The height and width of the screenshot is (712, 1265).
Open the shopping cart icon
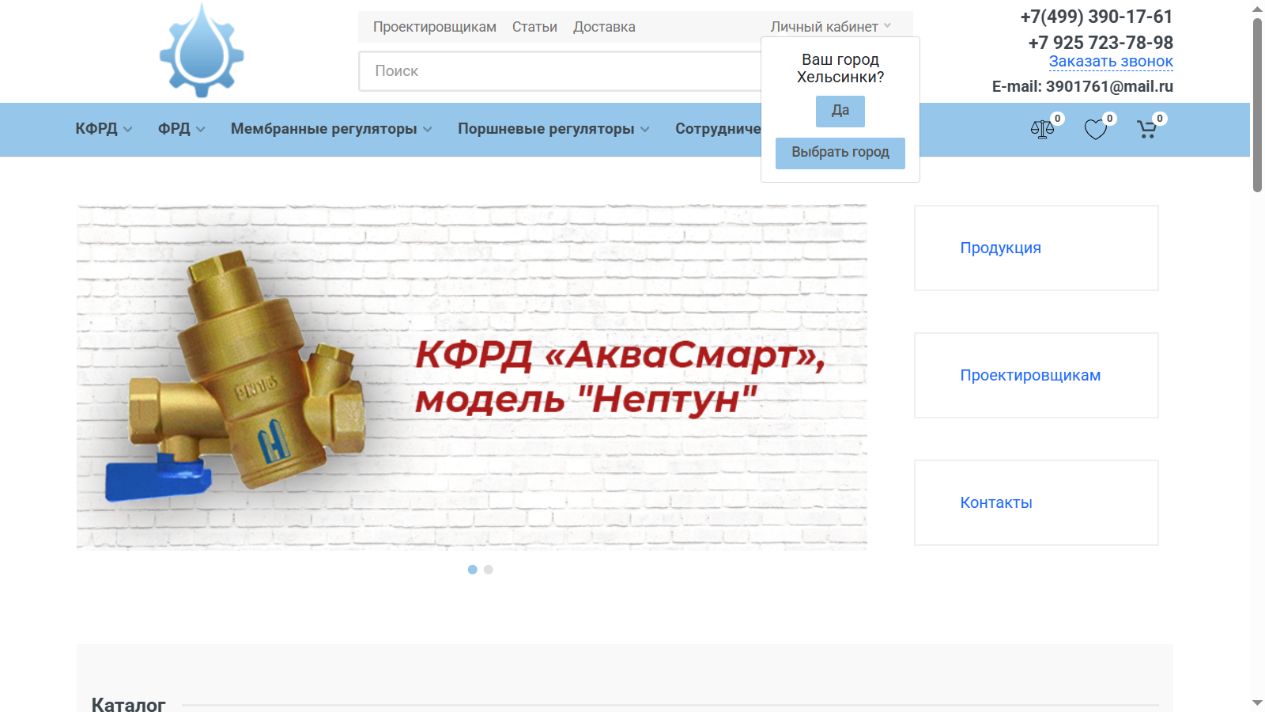[x=1147, y=129]
